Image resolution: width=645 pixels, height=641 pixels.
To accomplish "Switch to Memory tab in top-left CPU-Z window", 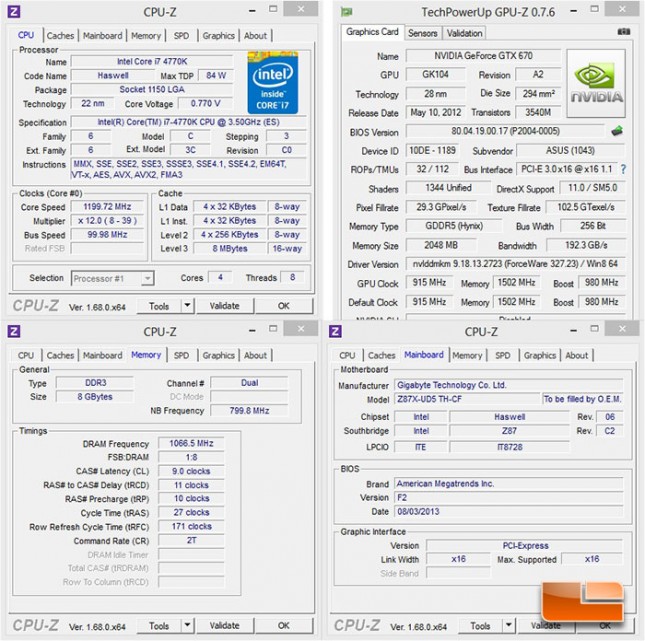I will (146, 36).
